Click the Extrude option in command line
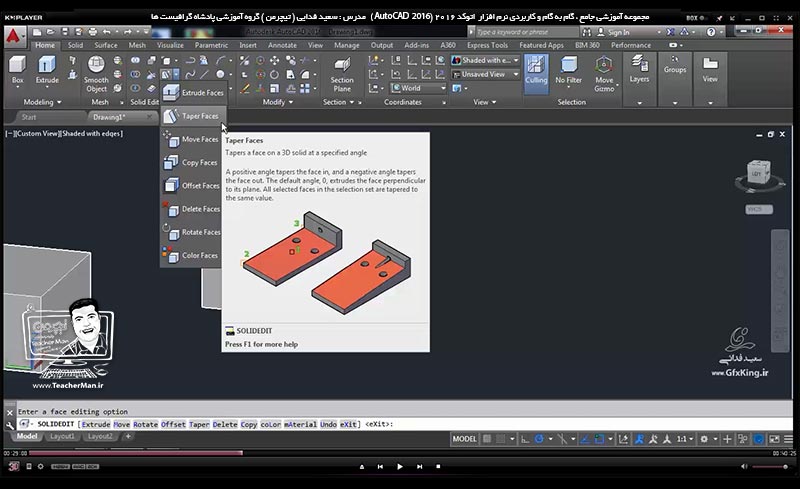The height and width of the screenshot is (489, 800). tap(96, 424)
